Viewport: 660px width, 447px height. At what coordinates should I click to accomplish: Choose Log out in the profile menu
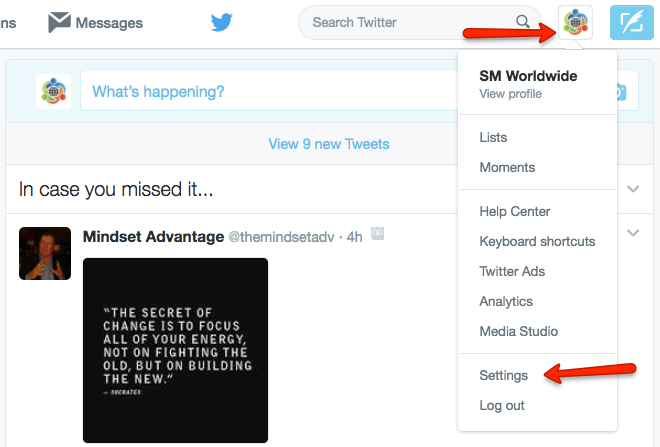(502, 405)
